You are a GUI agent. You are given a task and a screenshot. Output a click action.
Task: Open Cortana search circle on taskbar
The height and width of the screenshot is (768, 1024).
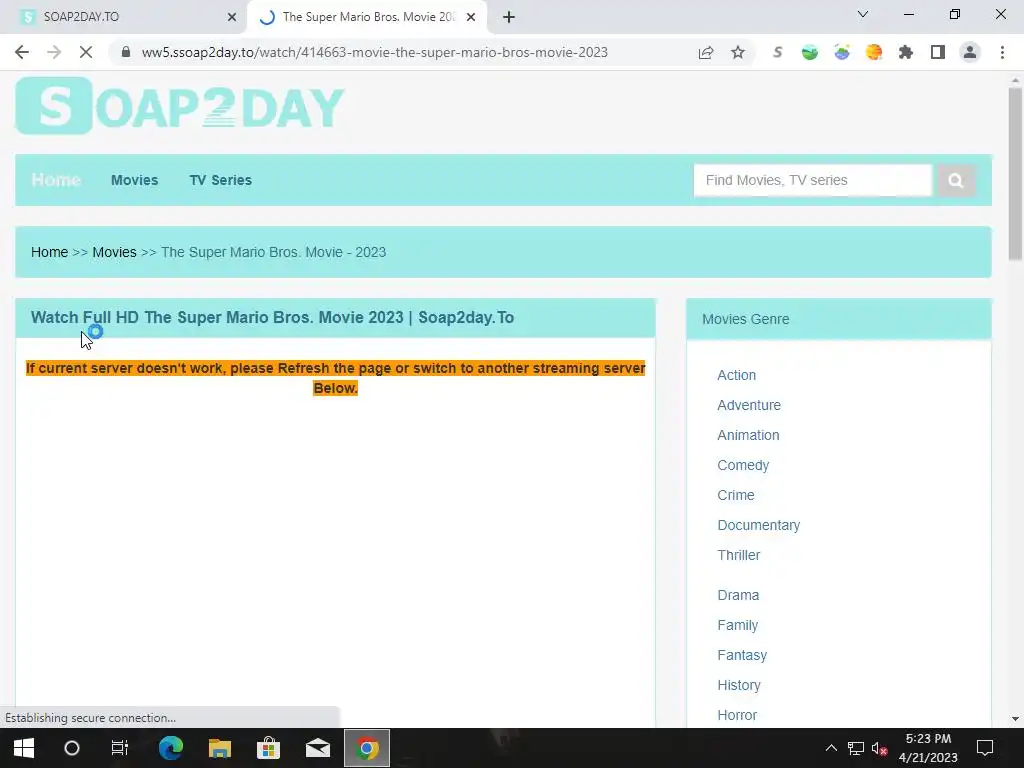(x=72, y=748)
